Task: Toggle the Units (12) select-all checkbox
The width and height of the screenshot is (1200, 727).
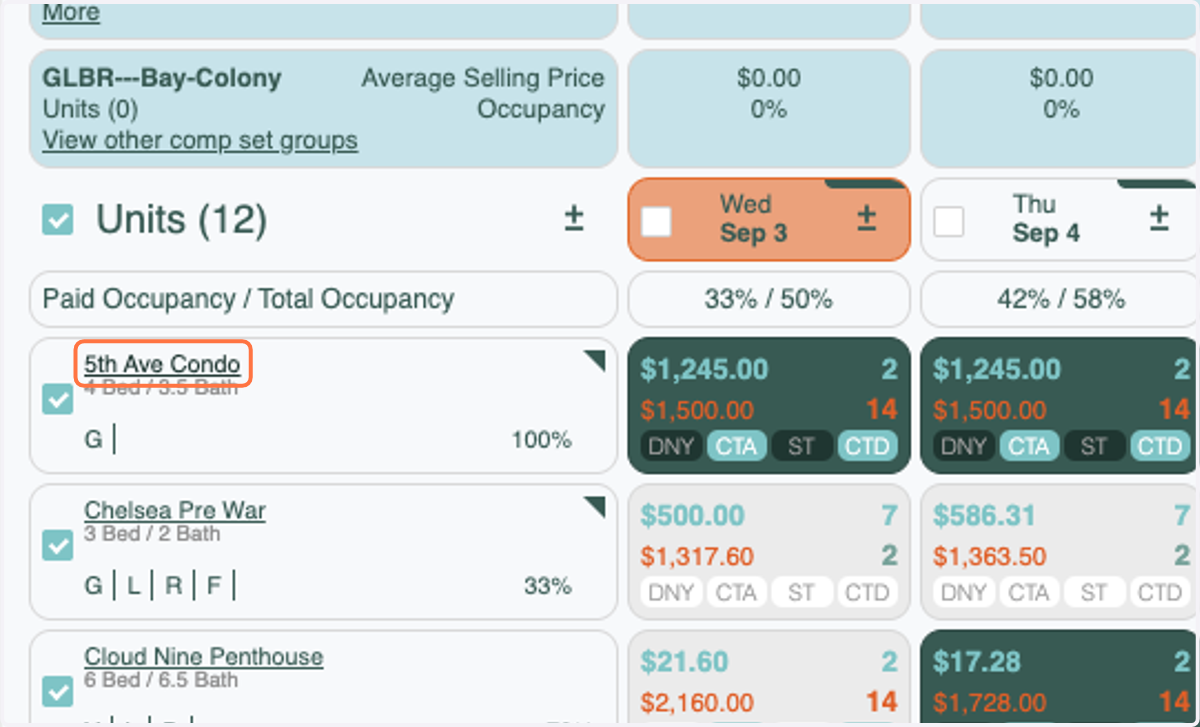Action: (x=58, y=220)
